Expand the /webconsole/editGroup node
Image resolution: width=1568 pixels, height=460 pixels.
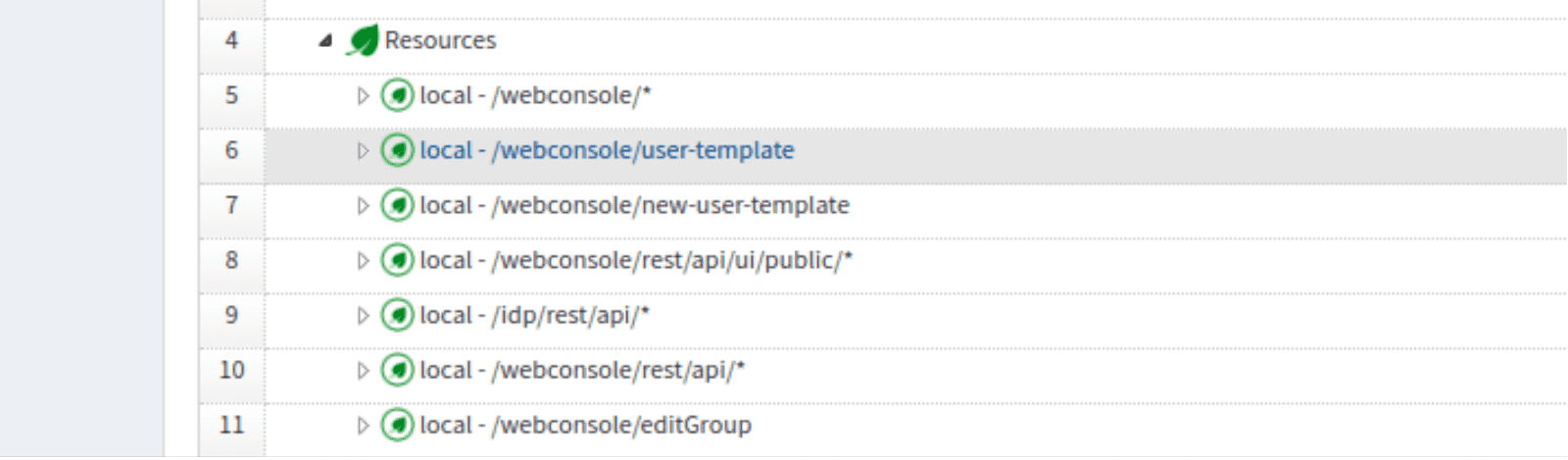click(x=363, y=426)
